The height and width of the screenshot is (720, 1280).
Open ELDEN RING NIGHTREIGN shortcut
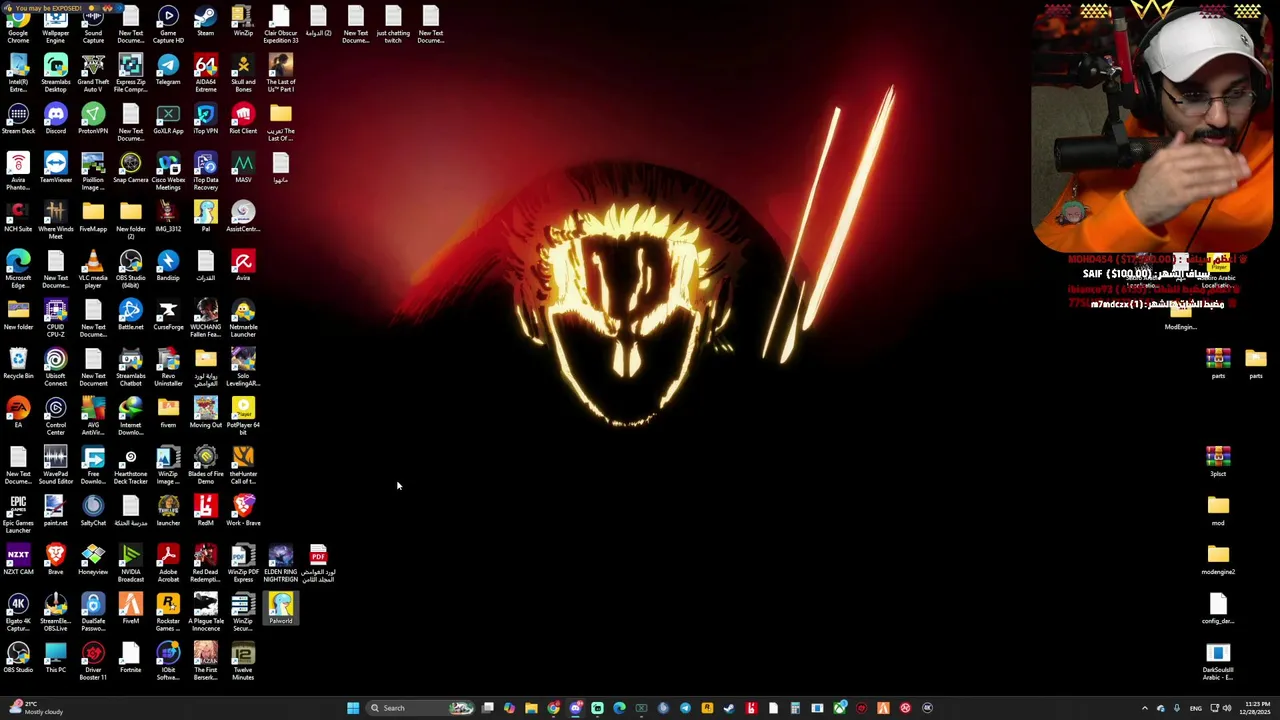point(281,564)
